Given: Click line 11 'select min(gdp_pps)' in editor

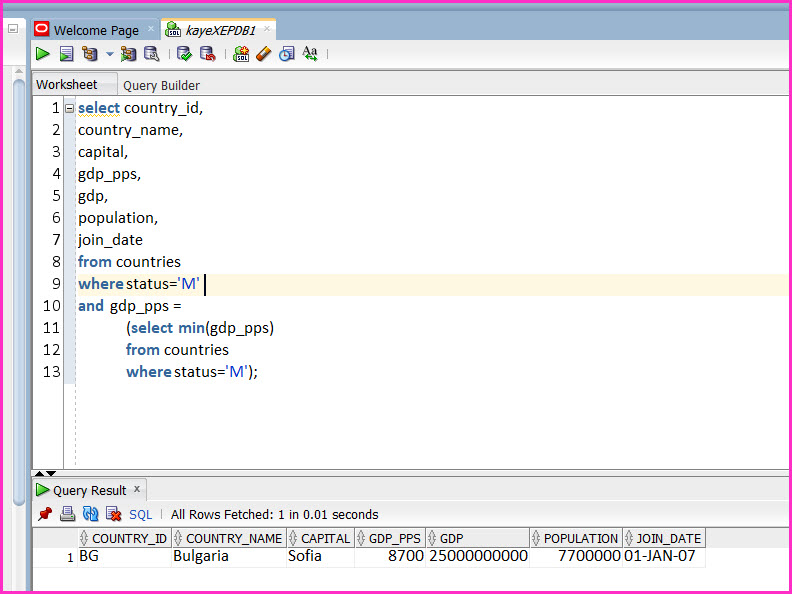Looking at the screenshot, I should [200, 328].
